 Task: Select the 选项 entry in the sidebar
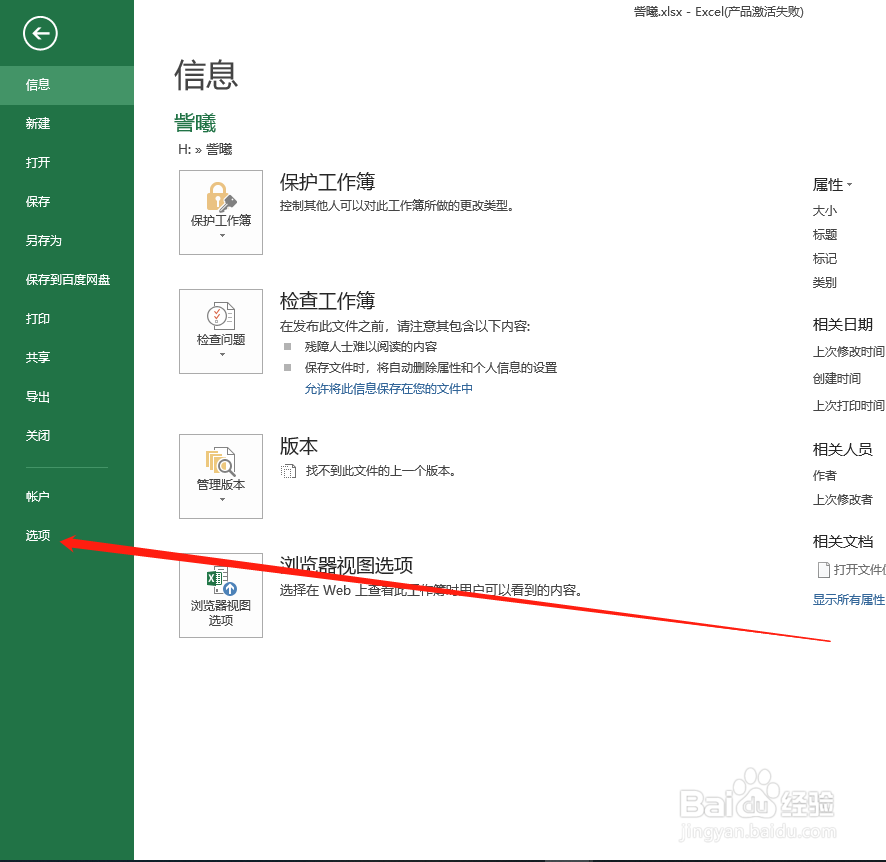point(37,535)
